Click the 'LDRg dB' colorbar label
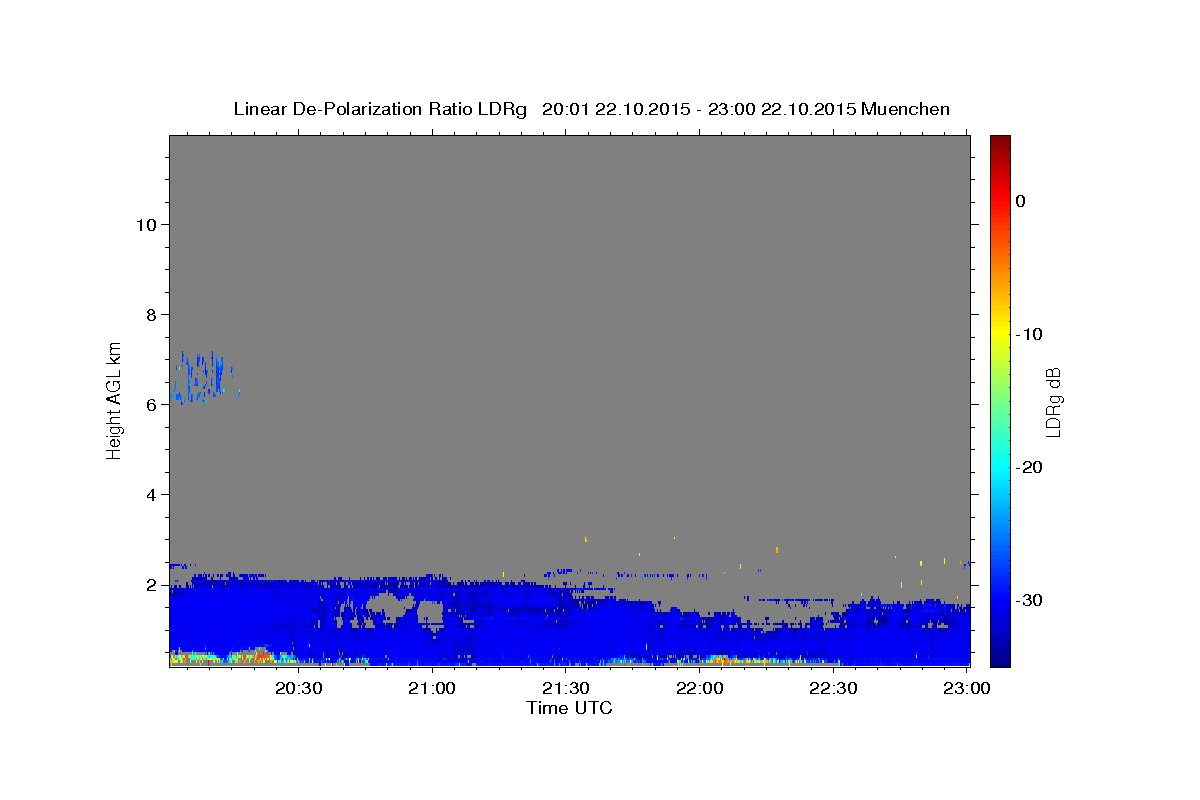This screenshot has height=800, width=1200. 1053,402
